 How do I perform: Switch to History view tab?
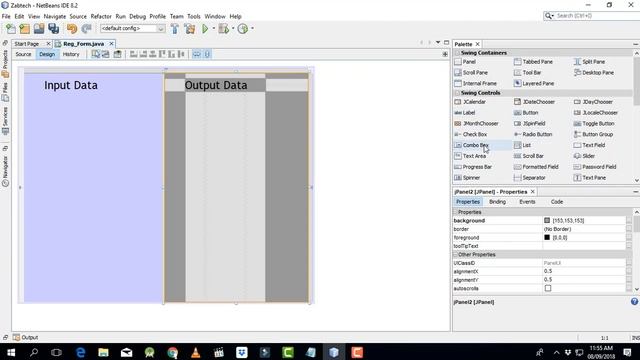71,54
